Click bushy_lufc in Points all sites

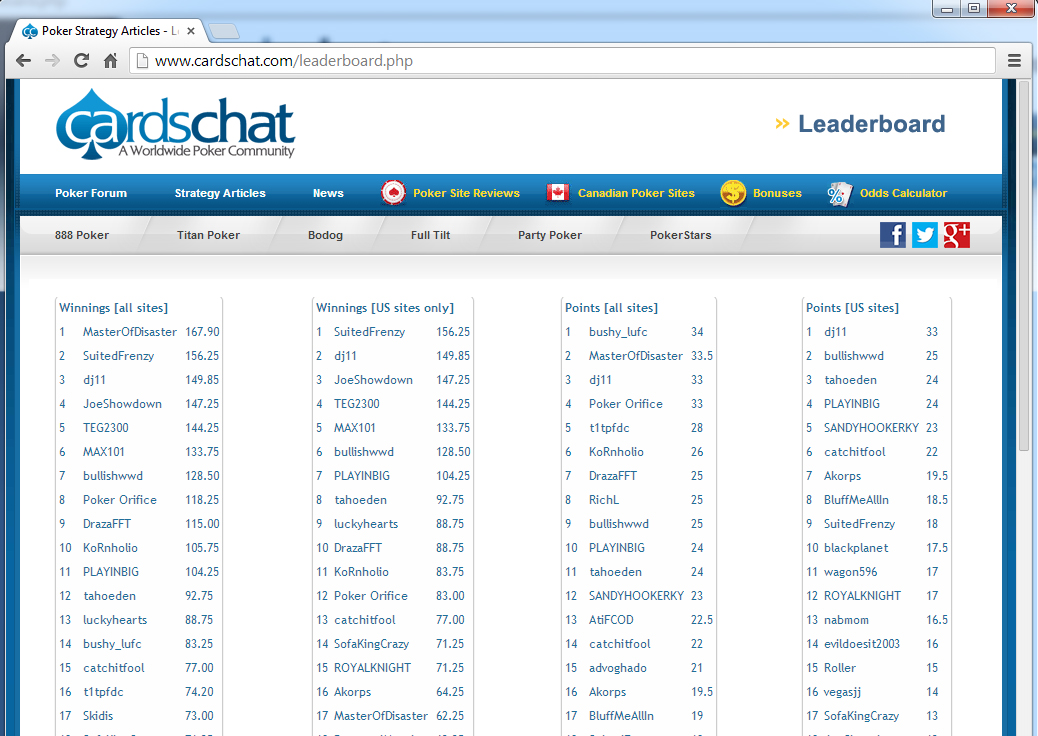[618, 332]
